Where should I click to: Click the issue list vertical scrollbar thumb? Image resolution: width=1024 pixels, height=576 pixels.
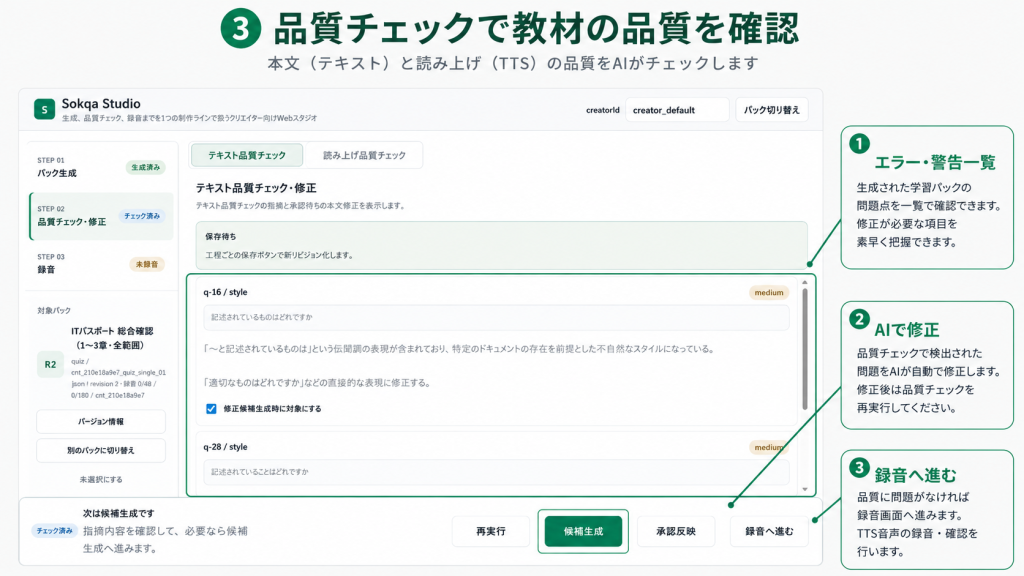pyautogui.click(x=805, y=349)
